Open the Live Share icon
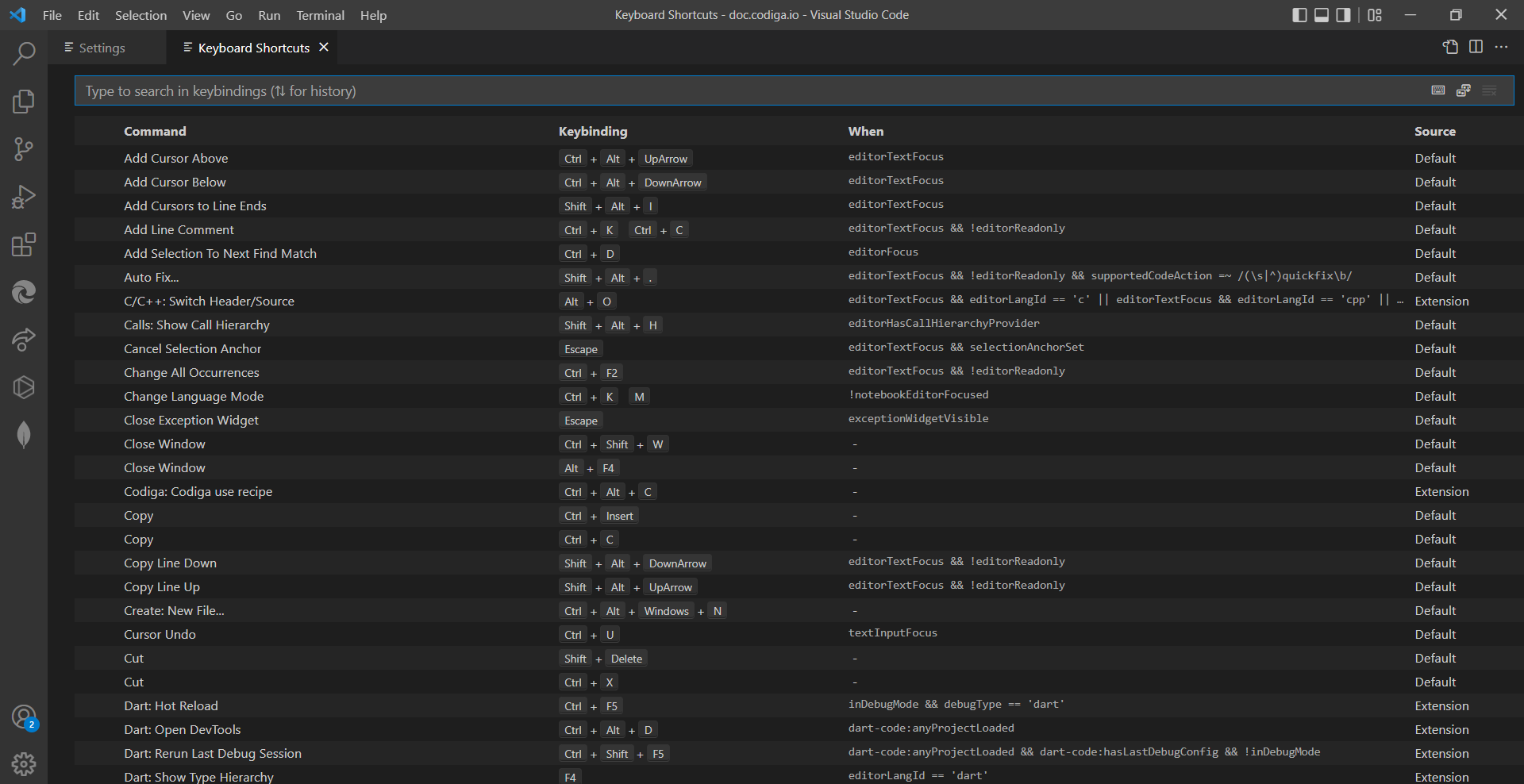 (x=24, y=340)
